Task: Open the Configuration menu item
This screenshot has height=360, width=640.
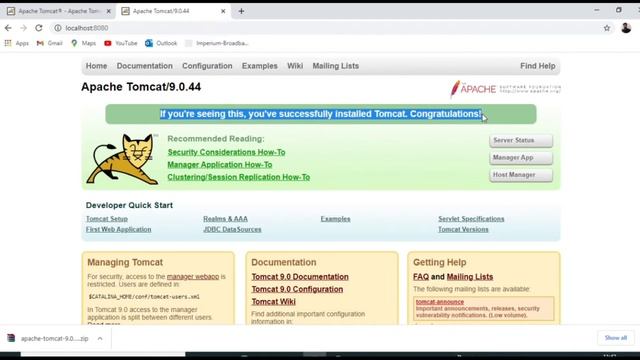Action: [207, 66]
